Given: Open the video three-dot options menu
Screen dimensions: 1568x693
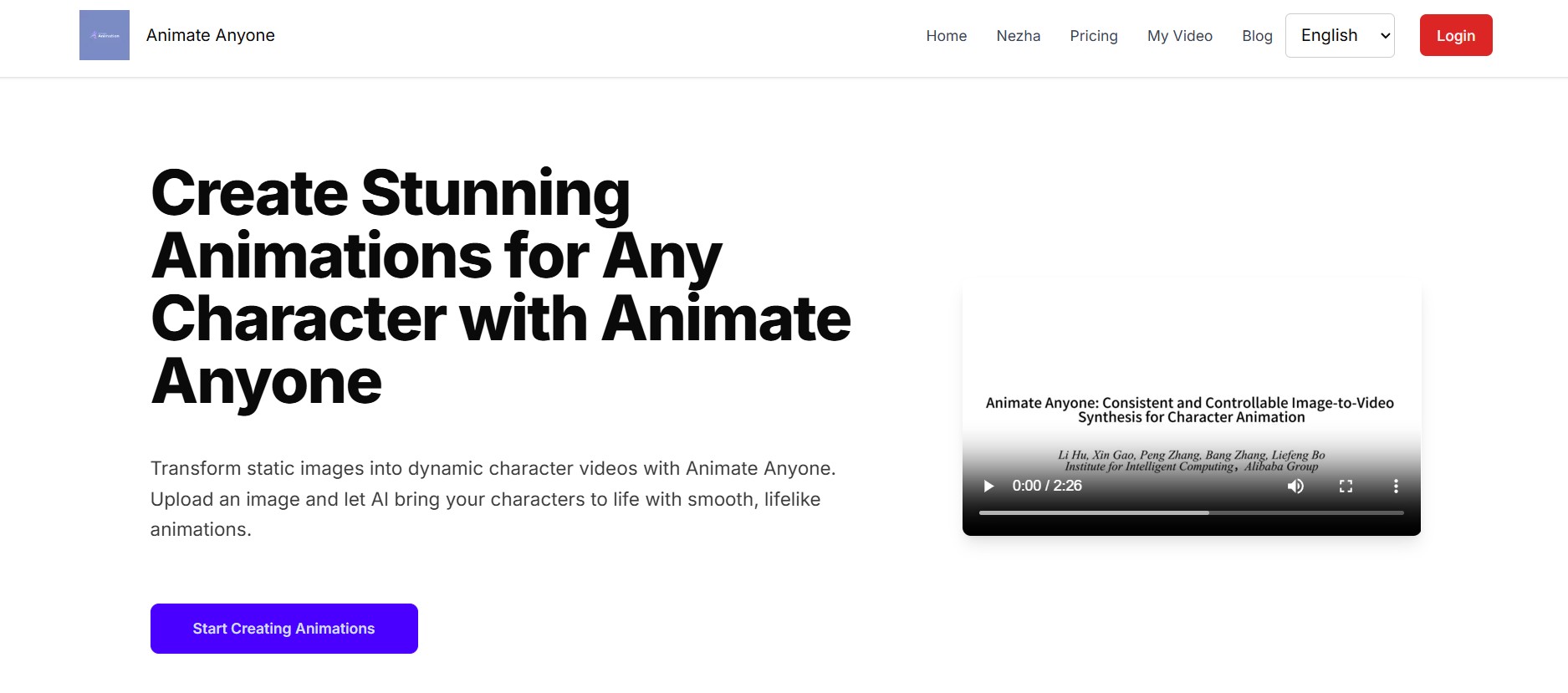Looking at the screenshot, I should 1395,486.
